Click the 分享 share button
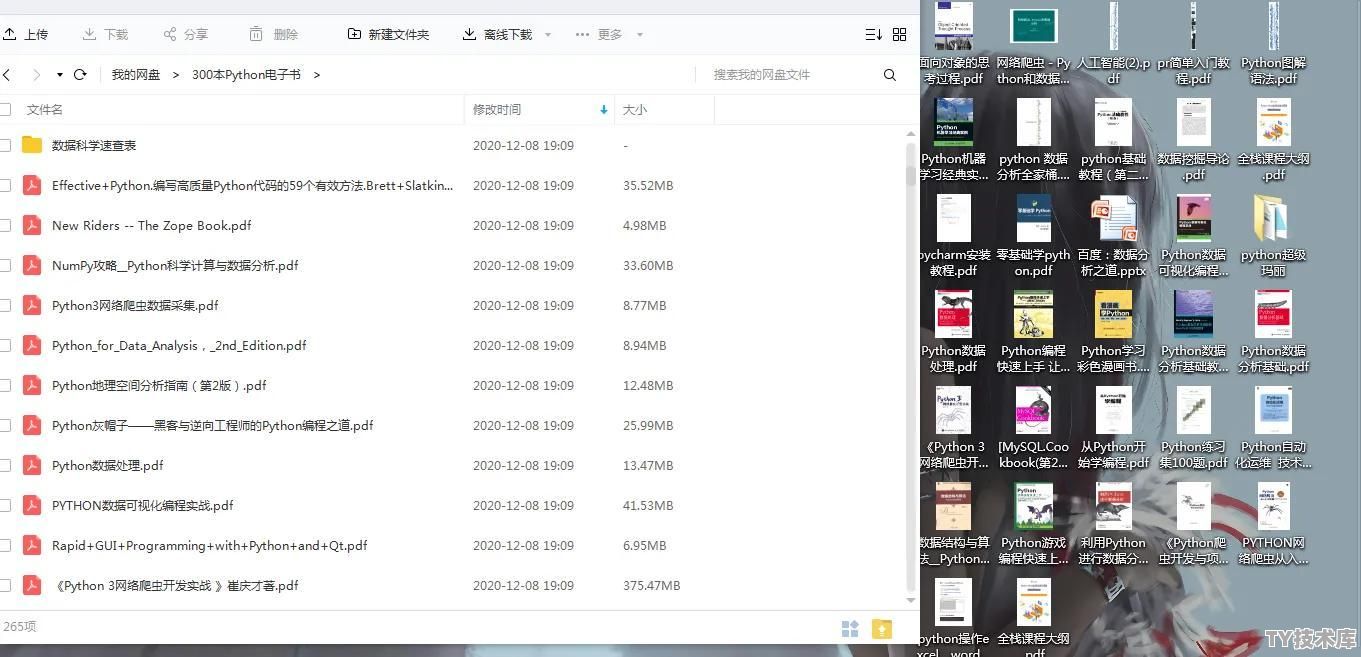 pyautogui.click(x=186, y=34)
